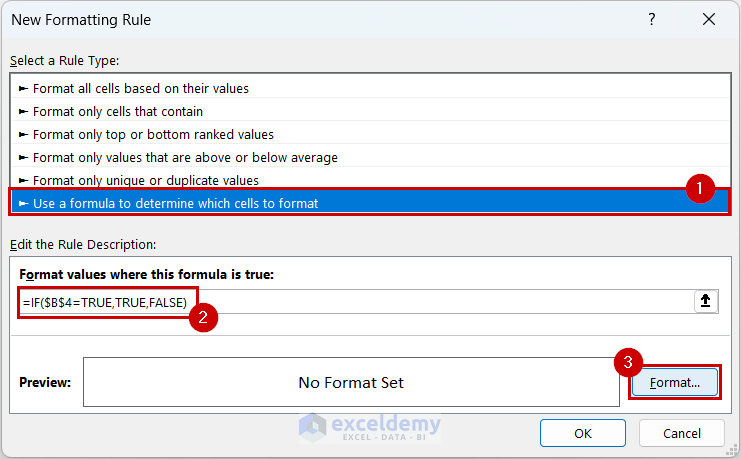The image size is (741, 459).
Task: Select "Format all cells based on their values"
Action: click(141, 88)
